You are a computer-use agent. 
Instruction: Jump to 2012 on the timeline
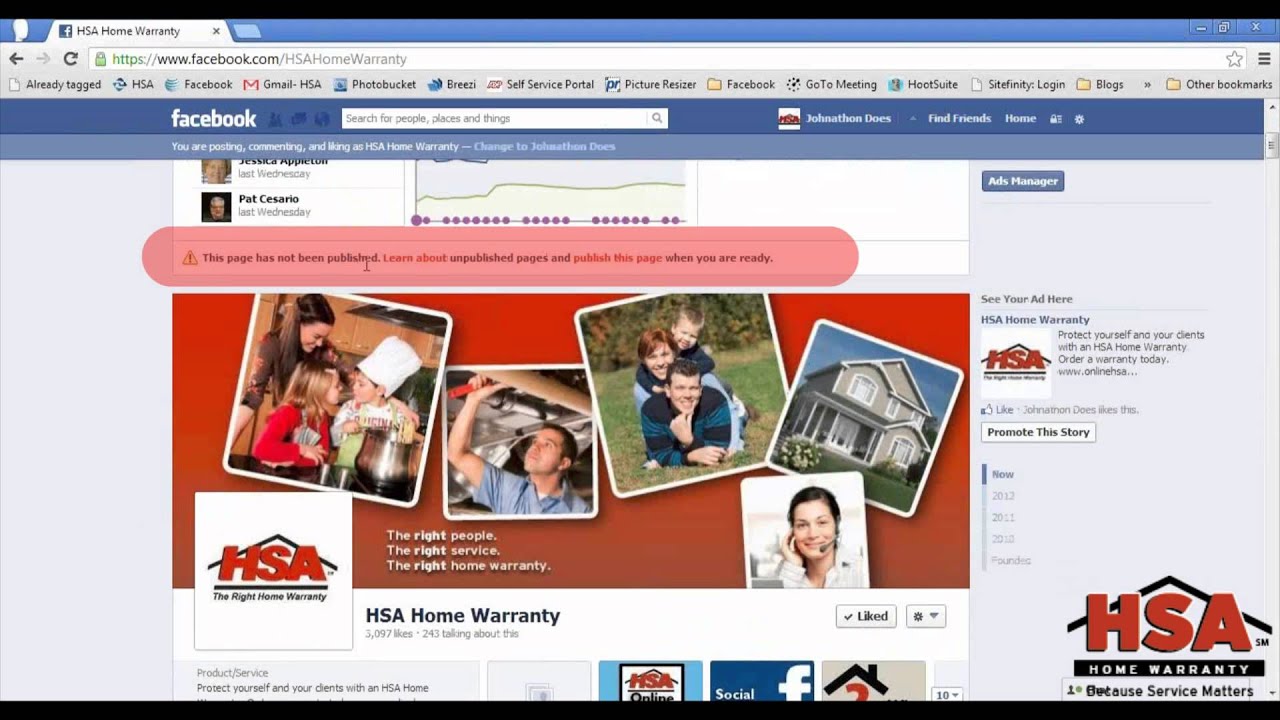[x=1002, y=496]
